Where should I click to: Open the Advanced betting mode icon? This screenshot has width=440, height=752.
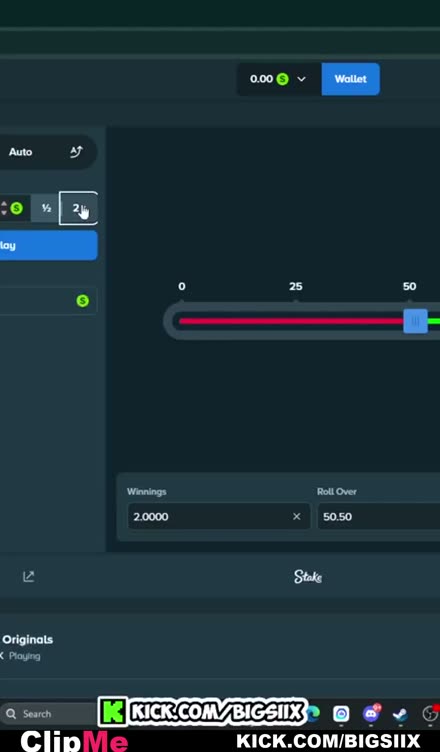click(76, 152)
